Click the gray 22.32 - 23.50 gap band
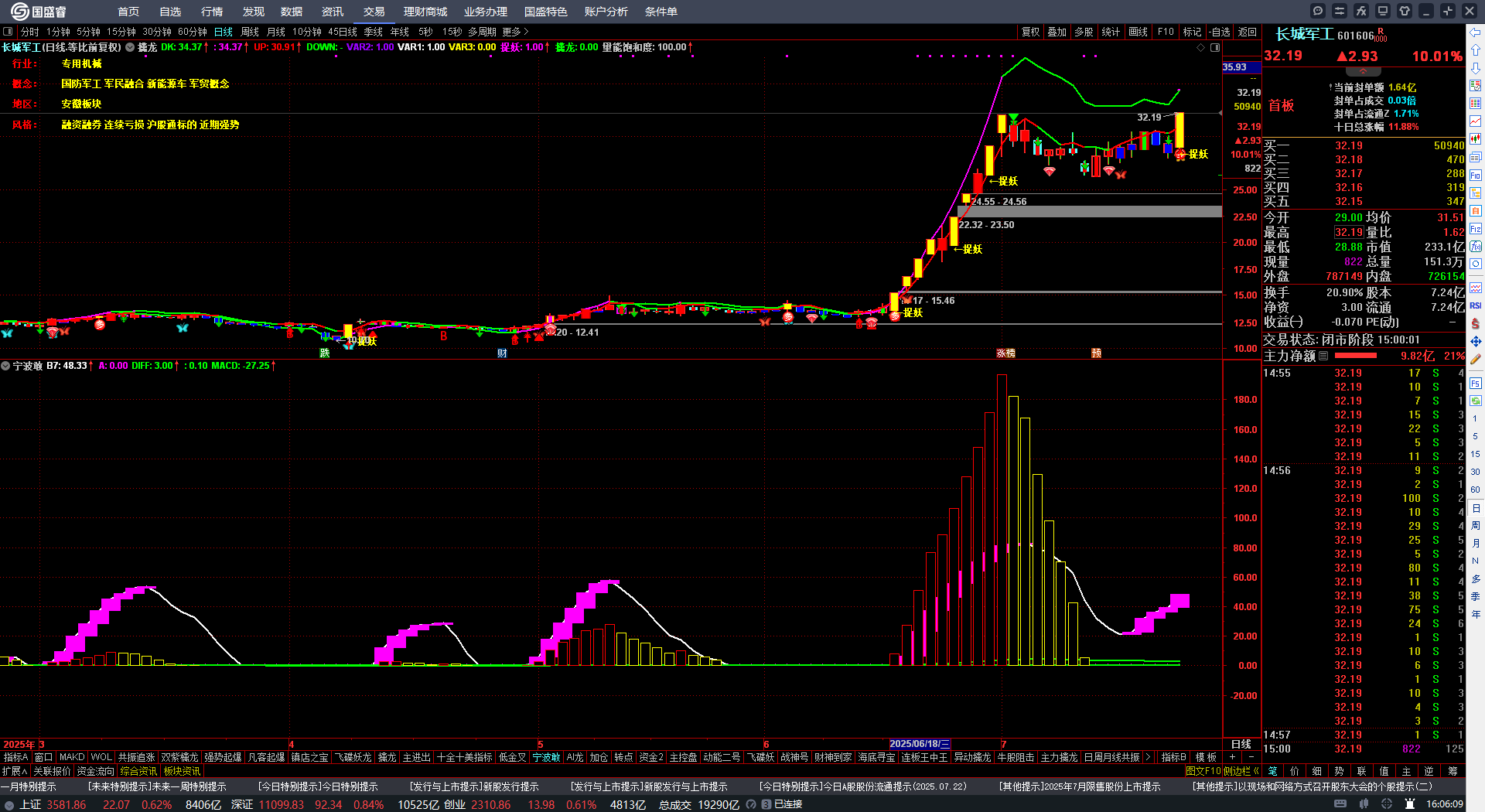Viewport: 1485px width, 812px height. point(1090,212)
